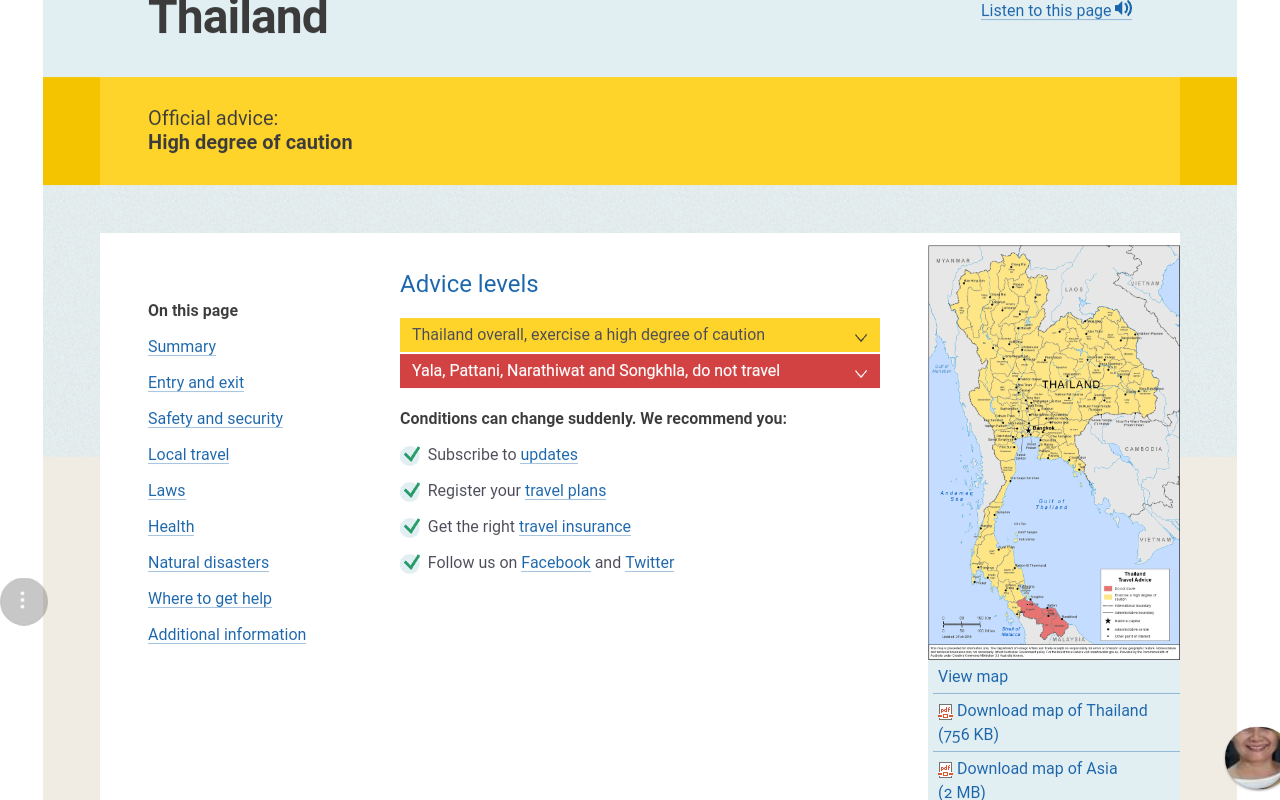Click the chevron on the red do not travel bar
This screenshot has height=800, width=1280.
point(860,373)
